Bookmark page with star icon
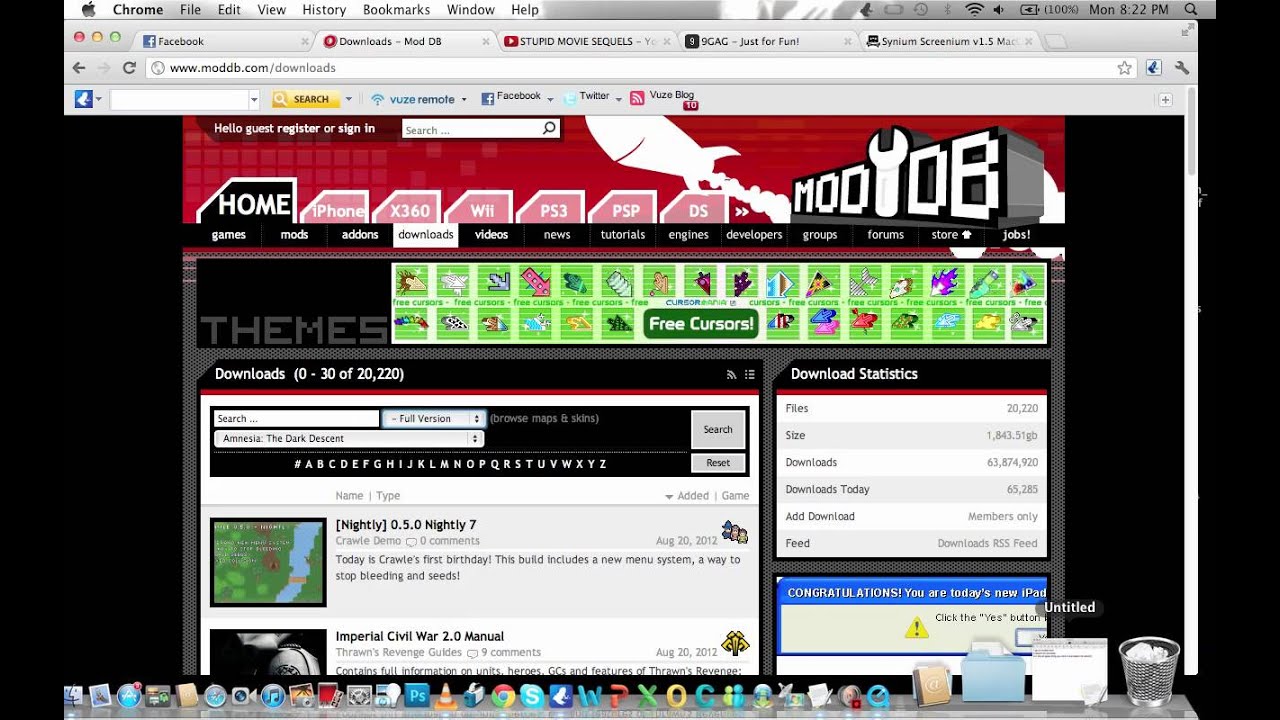This screenshot has height=720, width=1280. [x=1125, y=68]
